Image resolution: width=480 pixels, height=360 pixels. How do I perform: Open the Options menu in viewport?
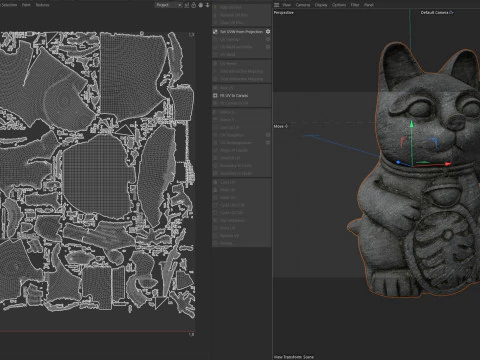339,5
